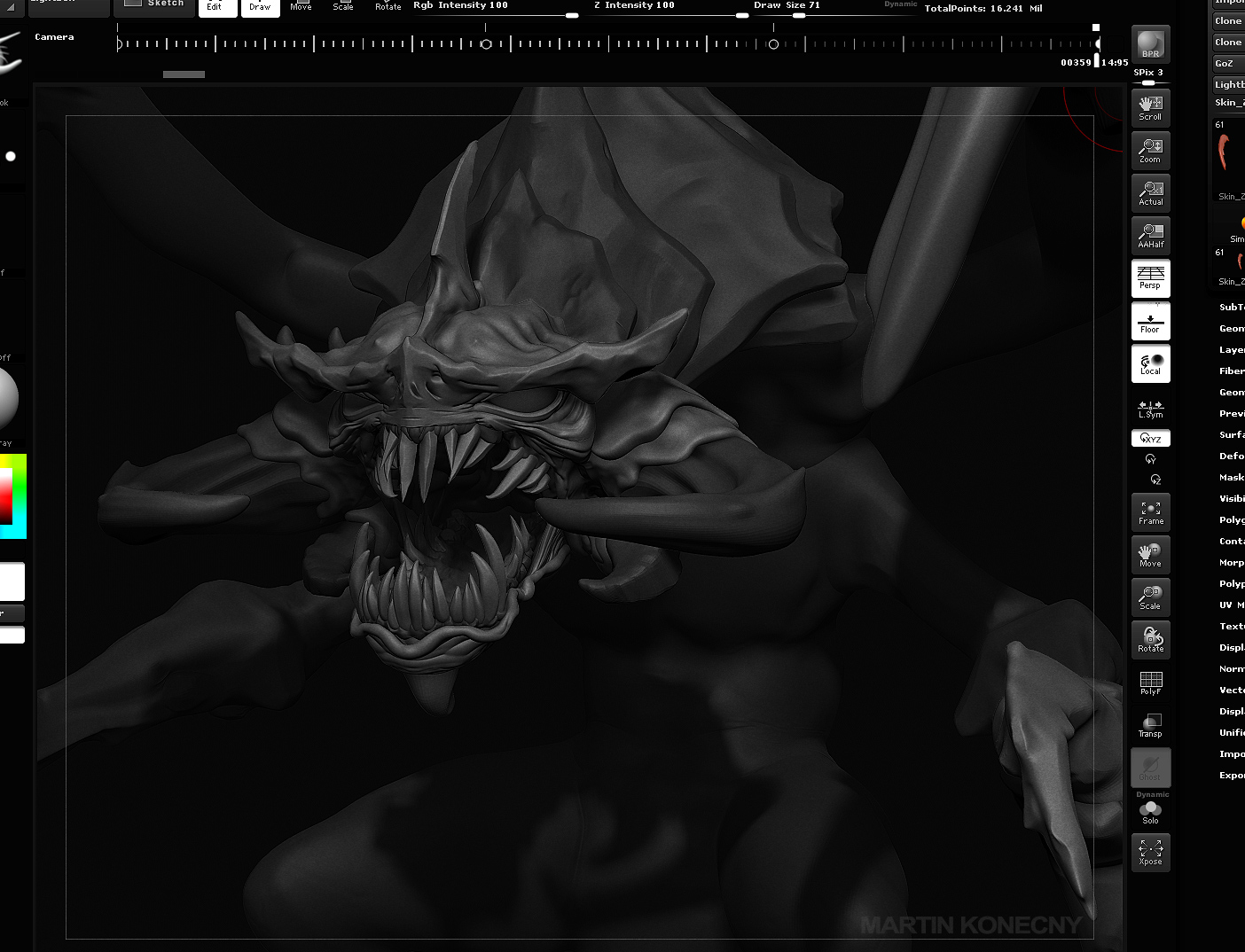Click the second Camera timeline keyframe circle
The image size is (1245, 952).
pos(773,43)
